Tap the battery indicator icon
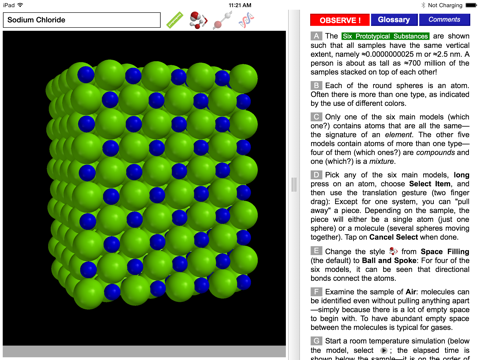Screen dimensions: 480x360 tap(472, 5)
